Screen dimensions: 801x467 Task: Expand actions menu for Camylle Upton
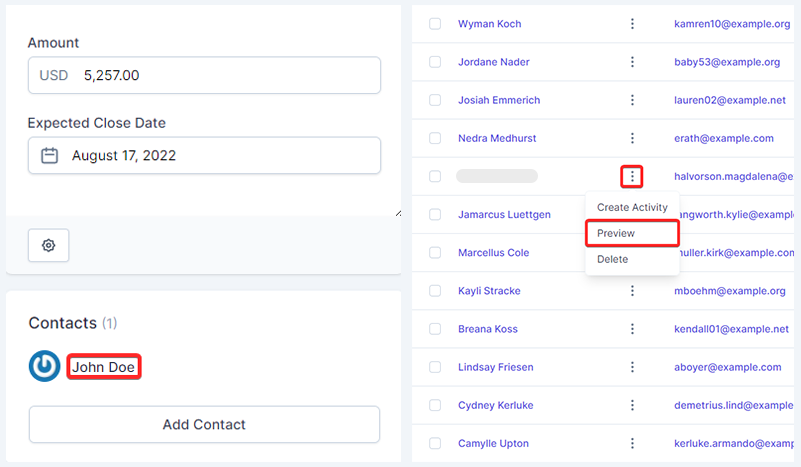632,443
